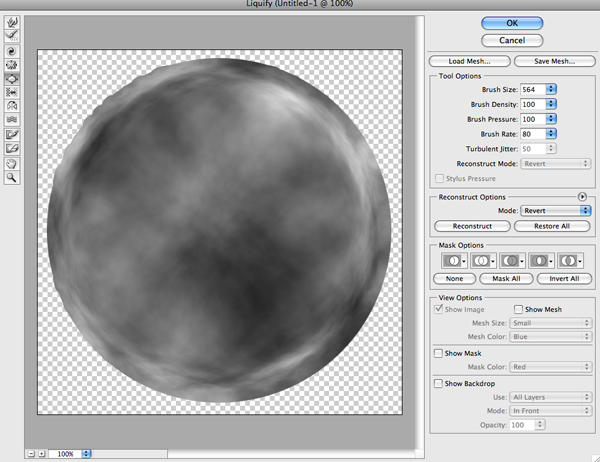Click the None mask button
The image size is (600, 462).
click(x=454, y=279)
